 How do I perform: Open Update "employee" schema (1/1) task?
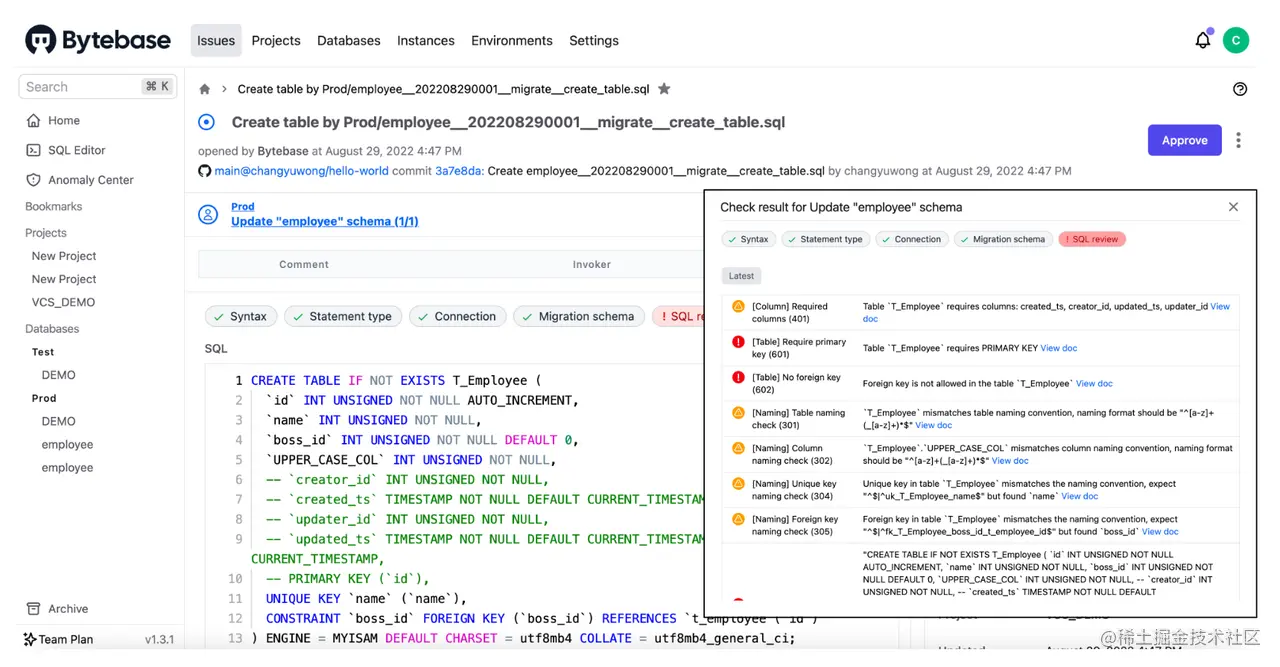(x=325, y=221)
